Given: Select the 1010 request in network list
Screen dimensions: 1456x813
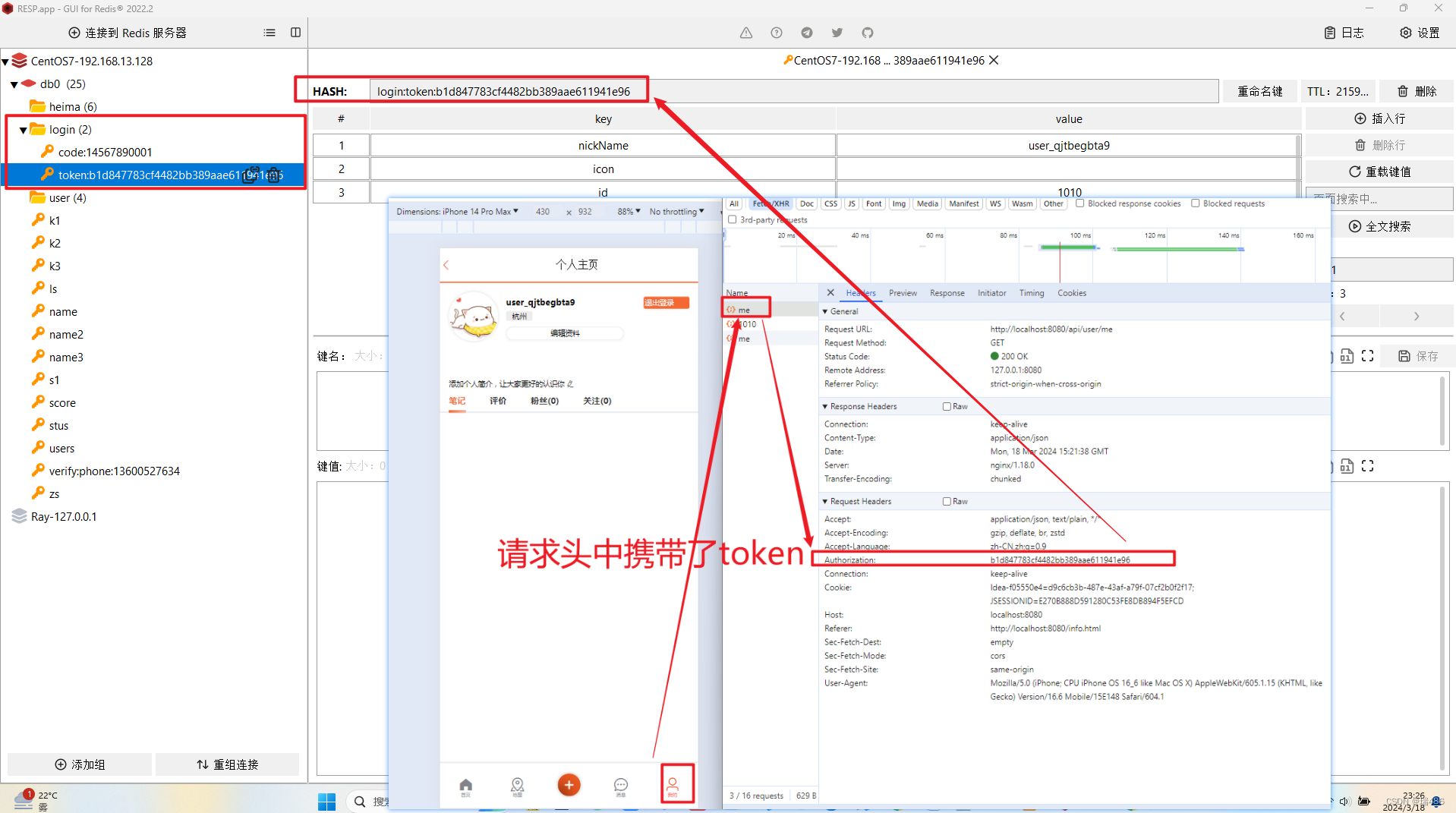Looking at the screenshot, I should click(770, 324).
